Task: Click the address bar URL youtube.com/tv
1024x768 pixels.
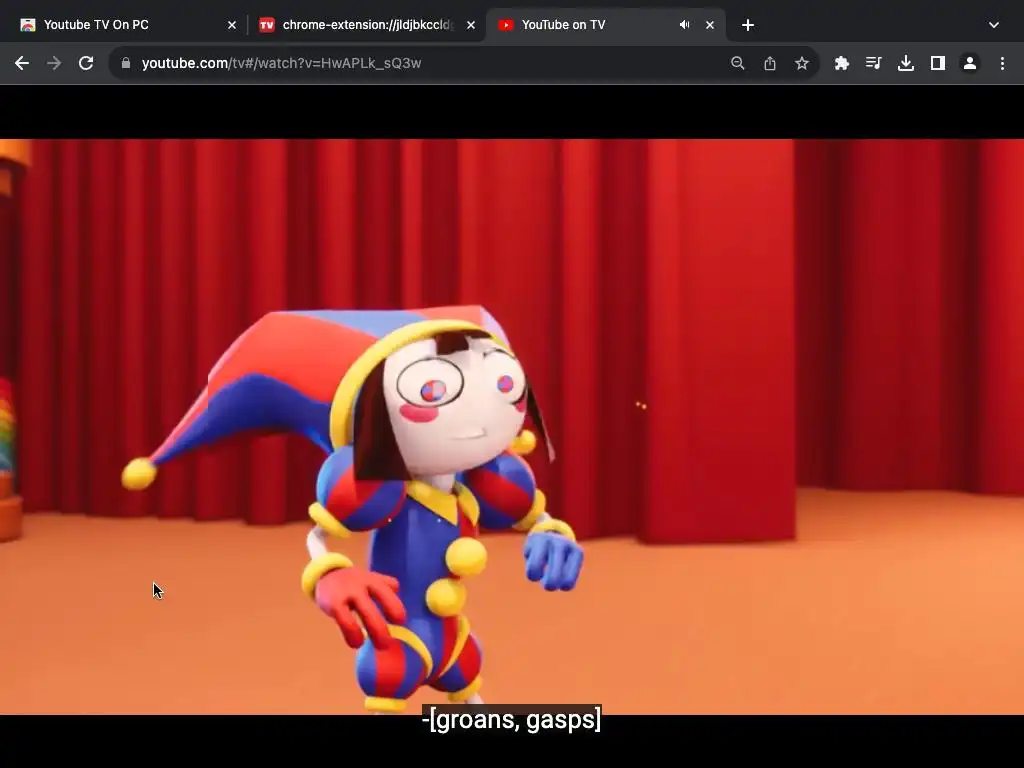Action: point(281,63)
